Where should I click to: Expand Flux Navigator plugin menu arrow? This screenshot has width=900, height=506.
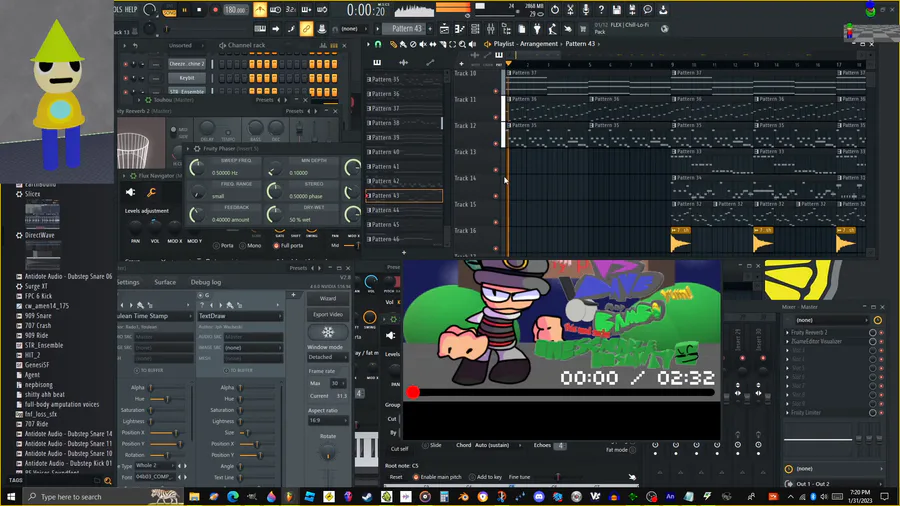pos(124,176)
